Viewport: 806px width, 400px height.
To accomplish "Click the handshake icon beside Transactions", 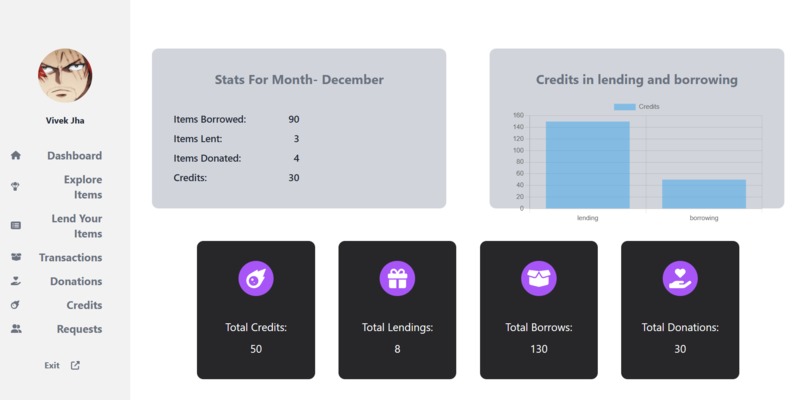I will coord(16,257).
